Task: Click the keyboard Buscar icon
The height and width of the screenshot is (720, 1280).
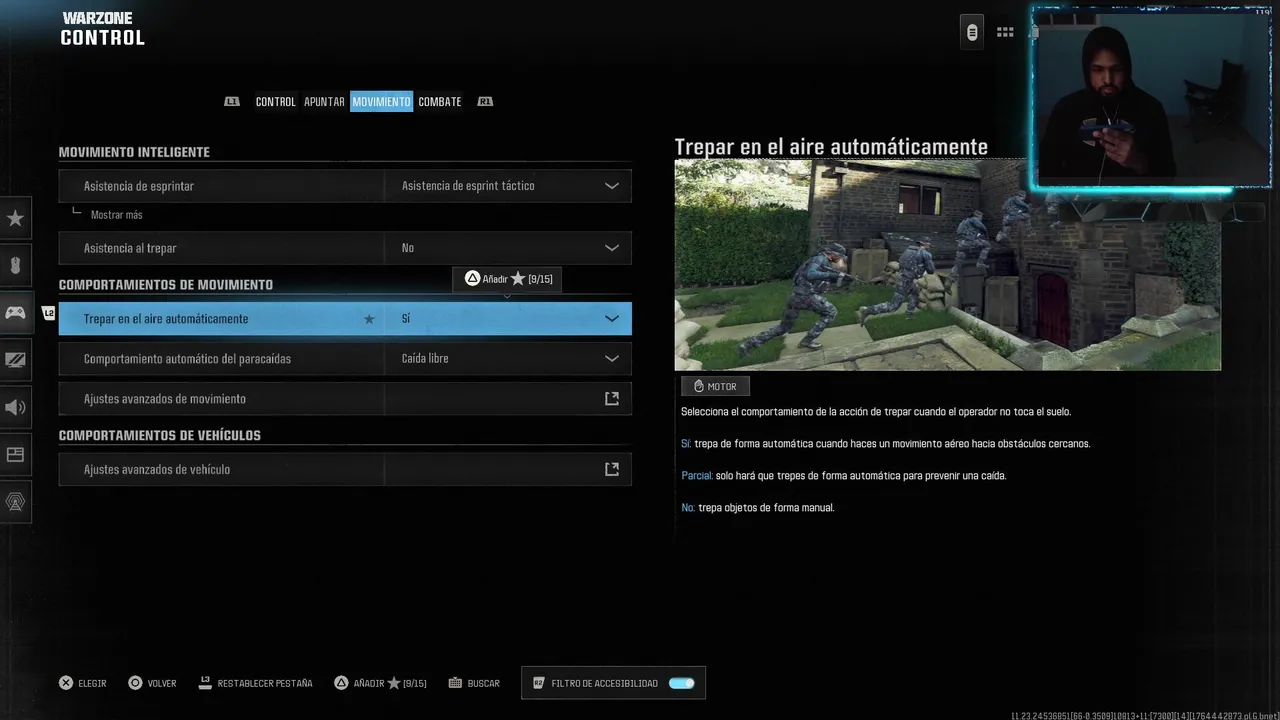Action: pyautogui.click(x=455, y=683)
